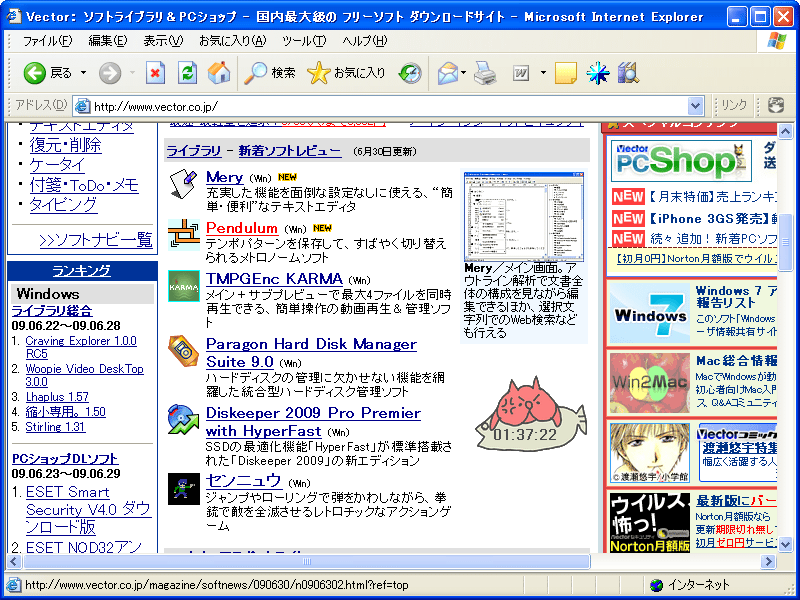The width and height of the screenshot is (800, 600).
Task: Click the Paragon Hard Disk Manager icon
Action: (184, 351)
